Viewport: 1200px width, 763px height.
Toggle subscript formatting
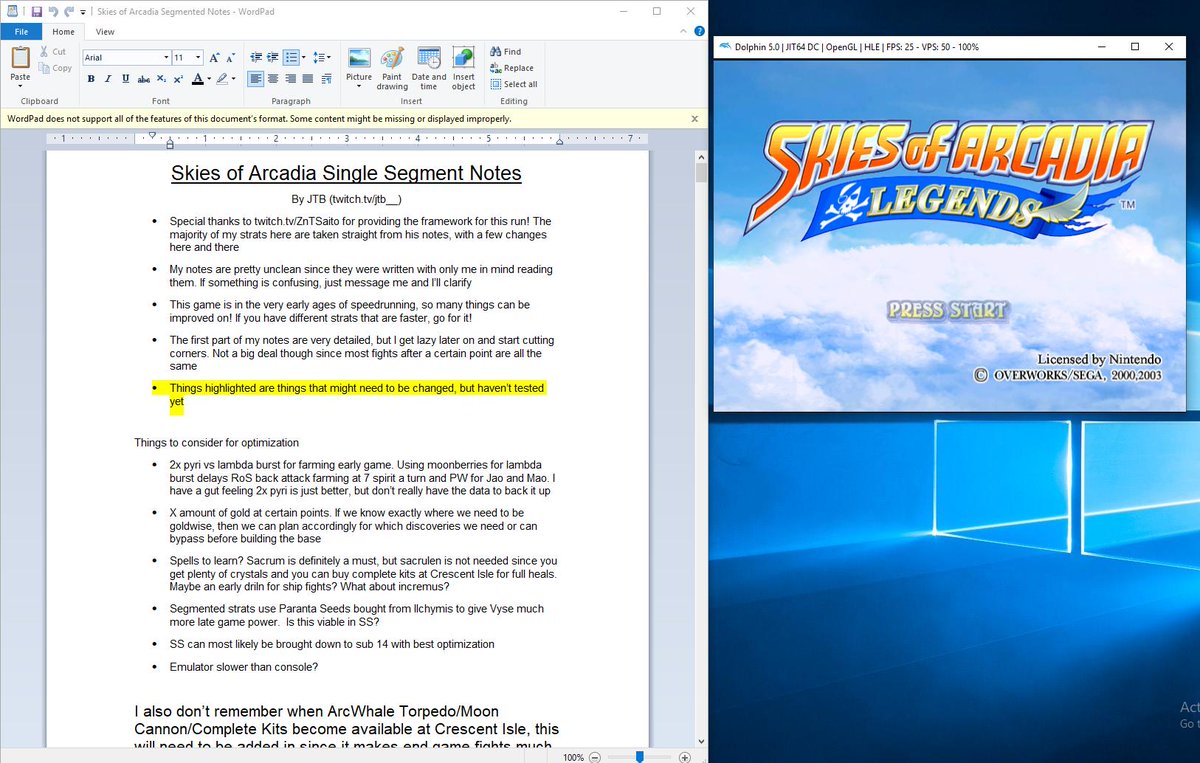tap(161, 79)
